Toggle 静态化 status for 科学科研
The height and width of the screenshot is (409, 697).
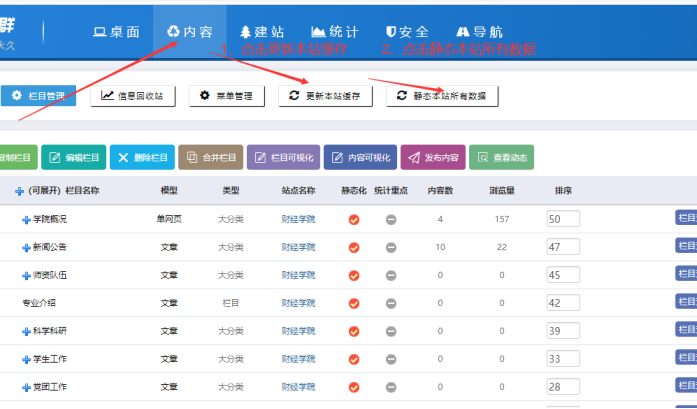click(353, 330)
